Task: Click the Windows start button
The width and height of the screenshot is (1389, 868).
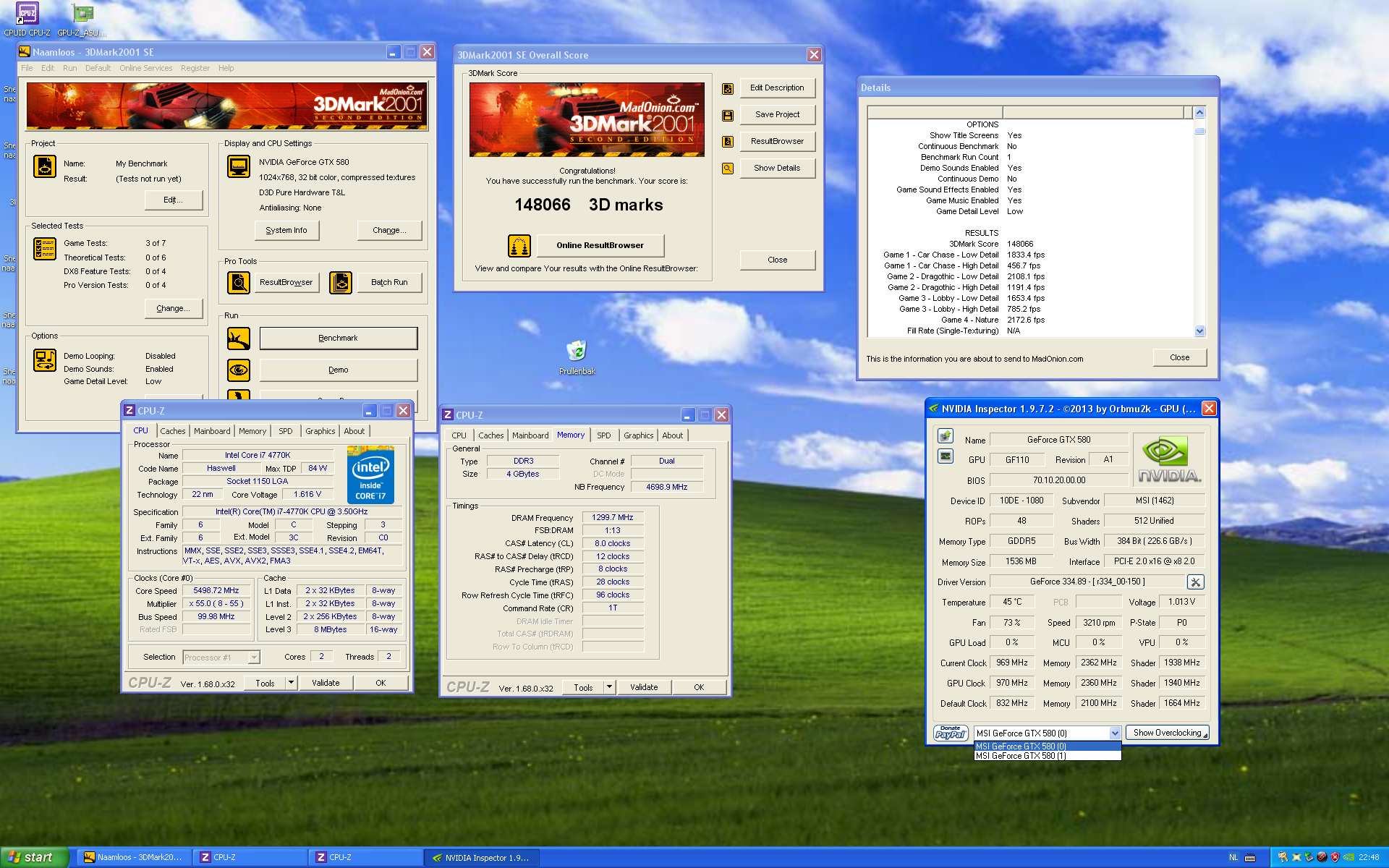Action: pyautogui.click(x=34, y=857)
